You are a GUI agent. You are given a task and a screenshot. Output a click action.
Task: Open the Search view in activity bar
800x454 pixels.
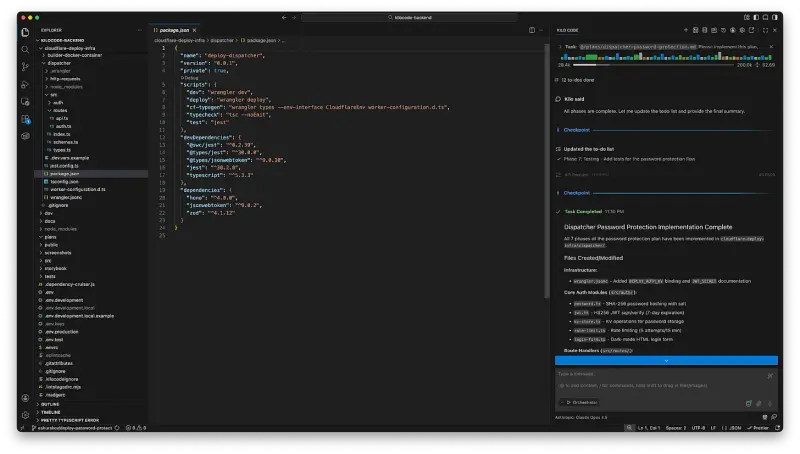coord(25,48)
